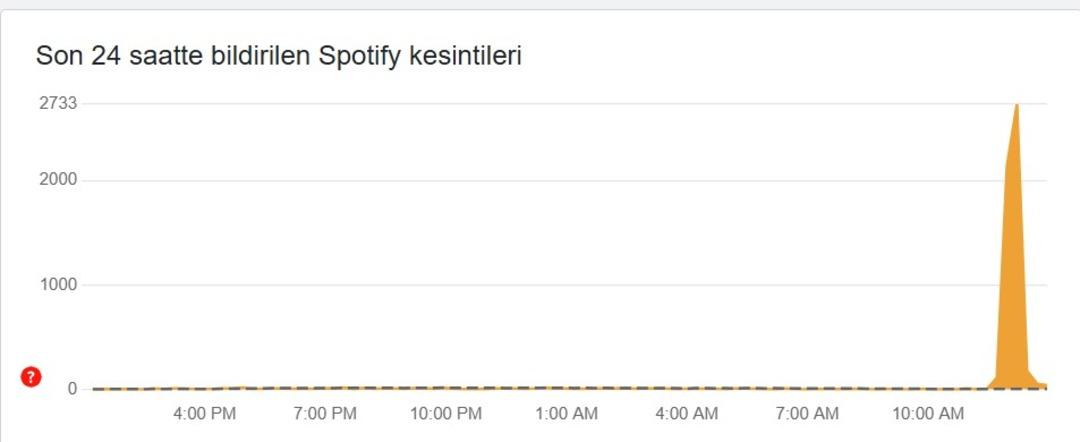Click the 10:00 AM time marker
Screen dimensions: 1080x442
click(928, 414)
